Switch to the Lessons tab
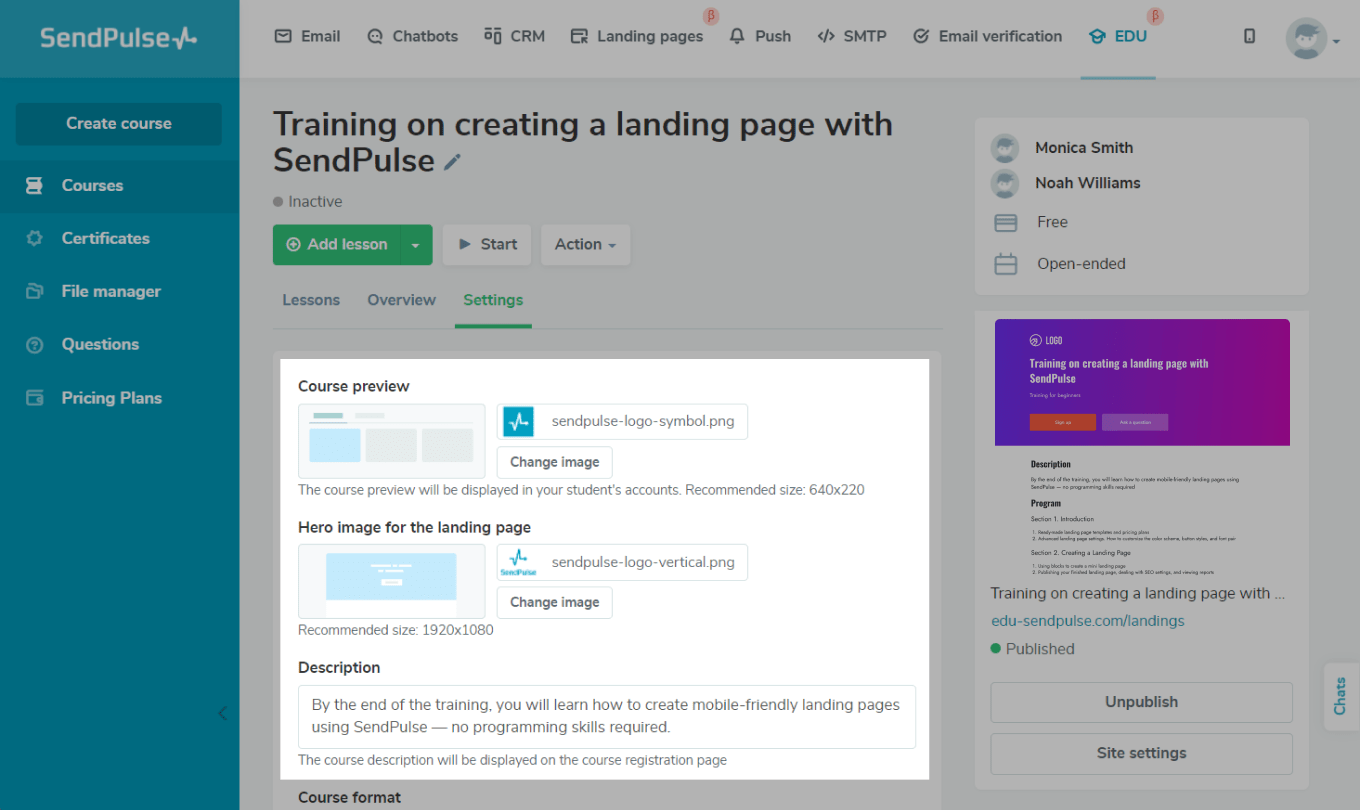The height and width of the screenshot is (810, 1360). pos(311,300)
